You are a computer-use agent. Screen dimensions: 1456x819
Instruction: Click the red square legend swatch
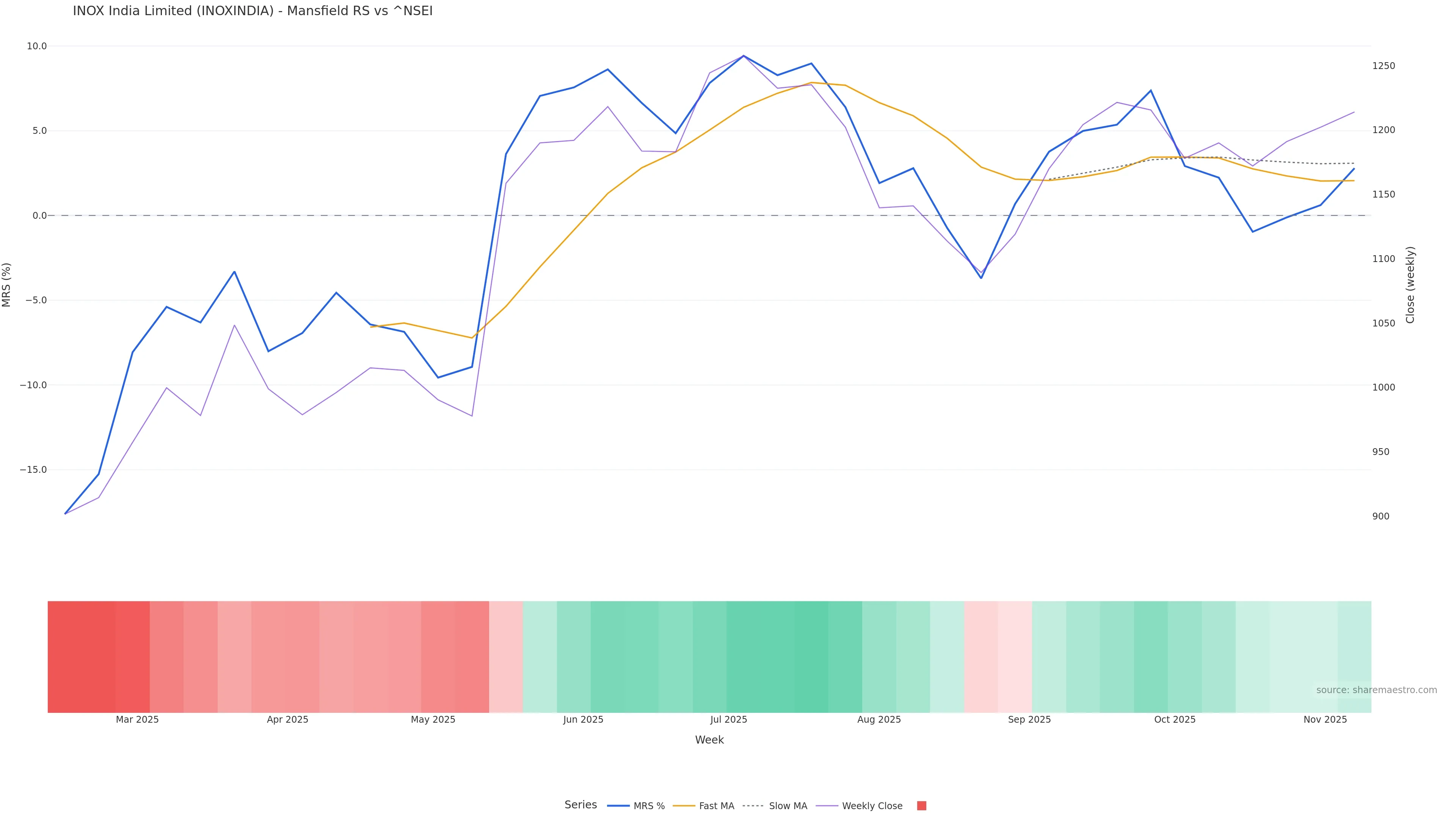[921, 806]
